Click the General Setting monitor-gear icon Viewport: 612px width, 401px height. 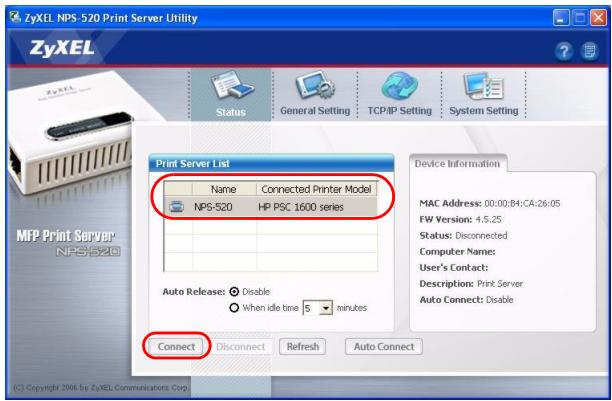(315, 86)
